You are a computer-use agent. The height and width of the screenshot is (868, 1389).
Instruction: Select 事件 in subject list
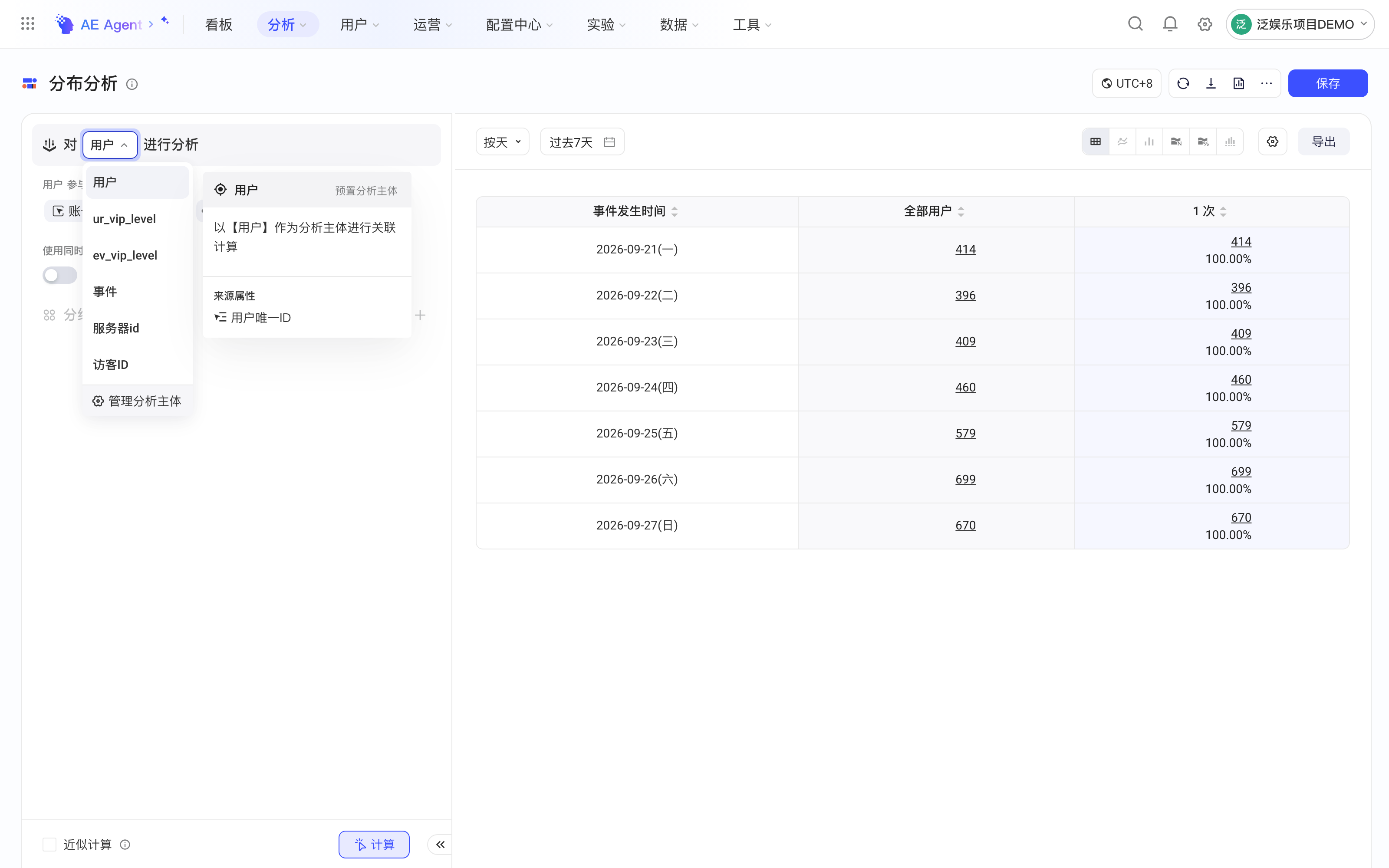click(x=137, y=292)
